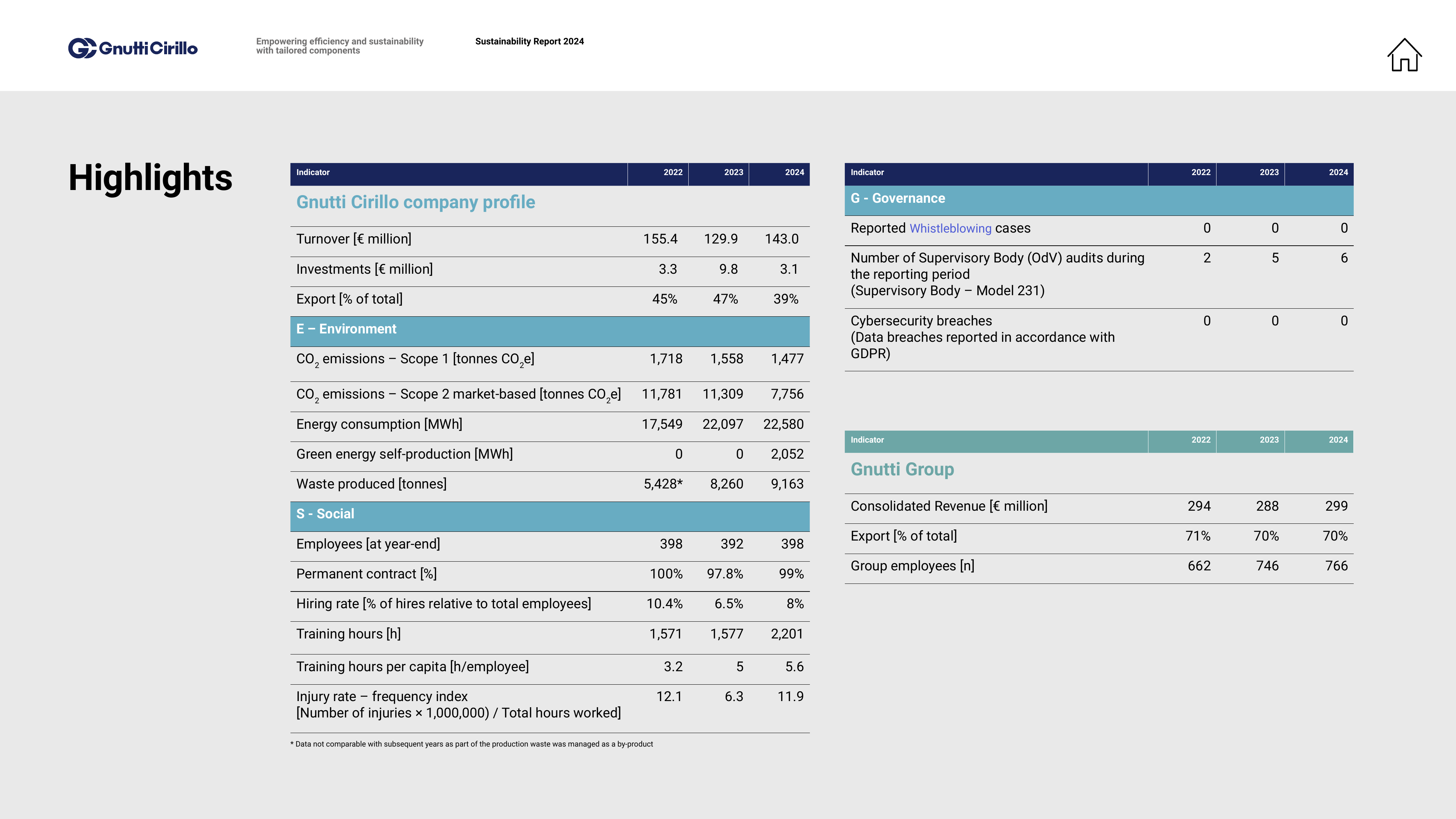The height and width of the screenshot is (819, 1456).
Task: Click Employees [at year-end] label
Action: tap(368, 544)
